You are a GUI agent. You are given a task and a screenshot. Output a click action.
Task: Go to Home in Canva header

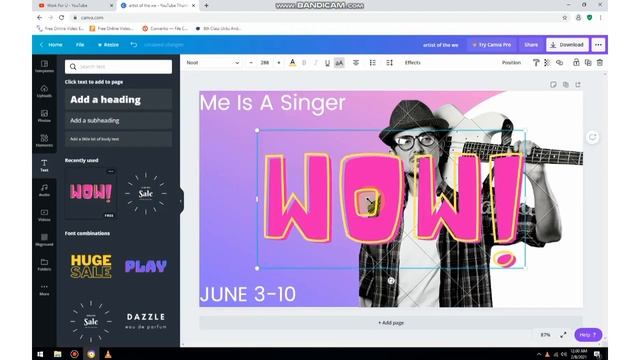click(51, 44)
